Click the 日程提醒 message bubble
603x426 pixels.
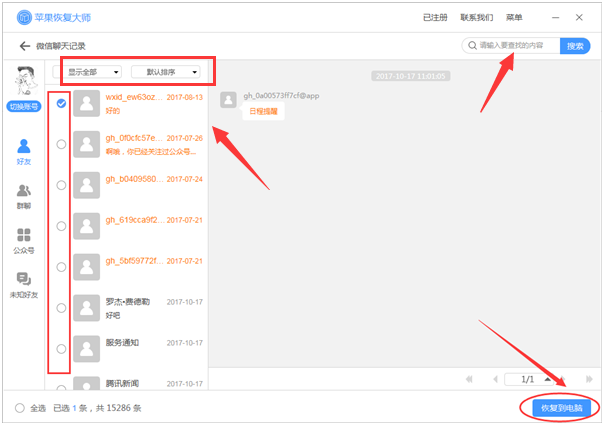pos(263,111)
